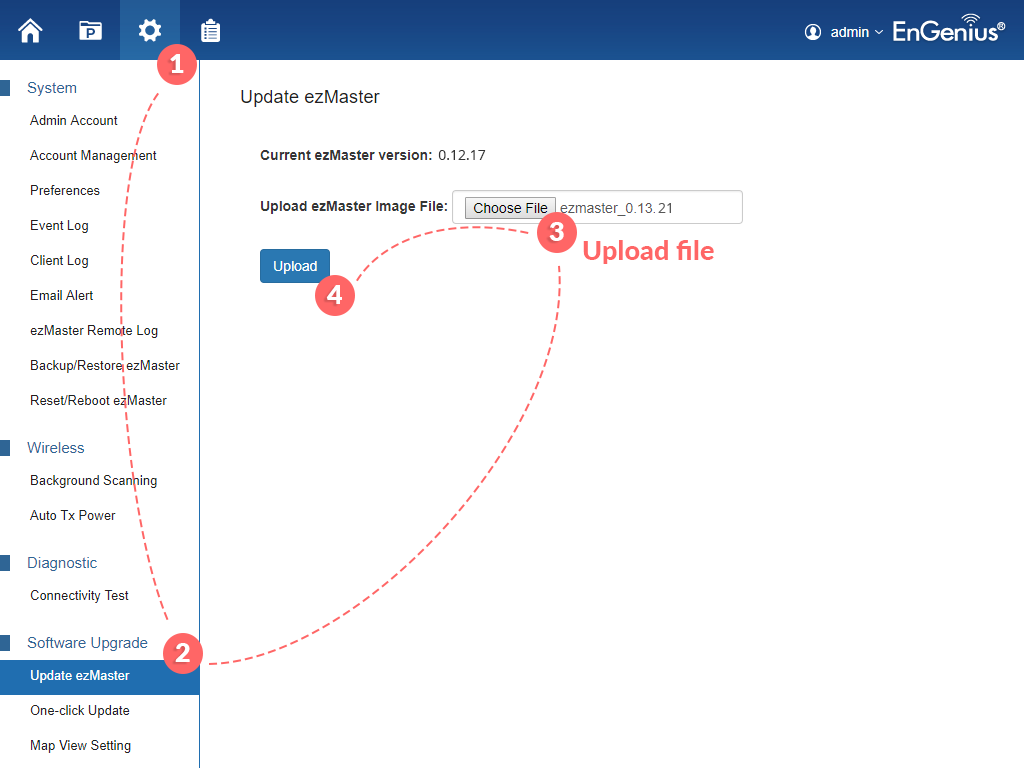Open One-click Update page
This screenshot has width=1024, height=768.
[x=80, y=710]
